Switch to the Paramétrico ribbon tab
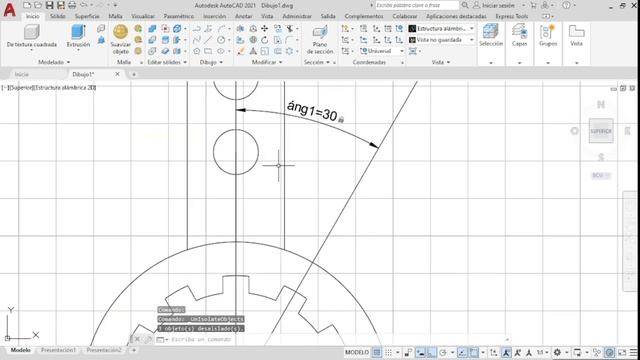This screenshot has width=640, height=360. 178,16
